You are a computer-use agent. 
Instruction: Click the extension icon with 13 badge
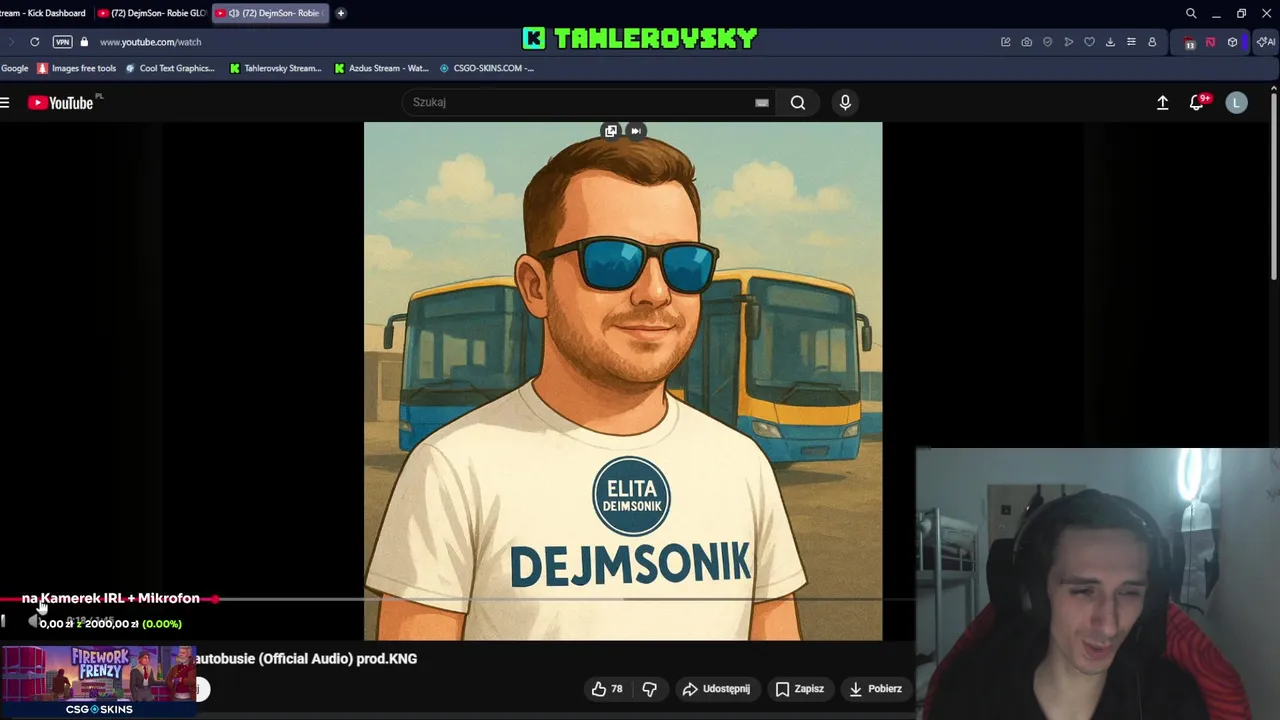coord(1189,42)
